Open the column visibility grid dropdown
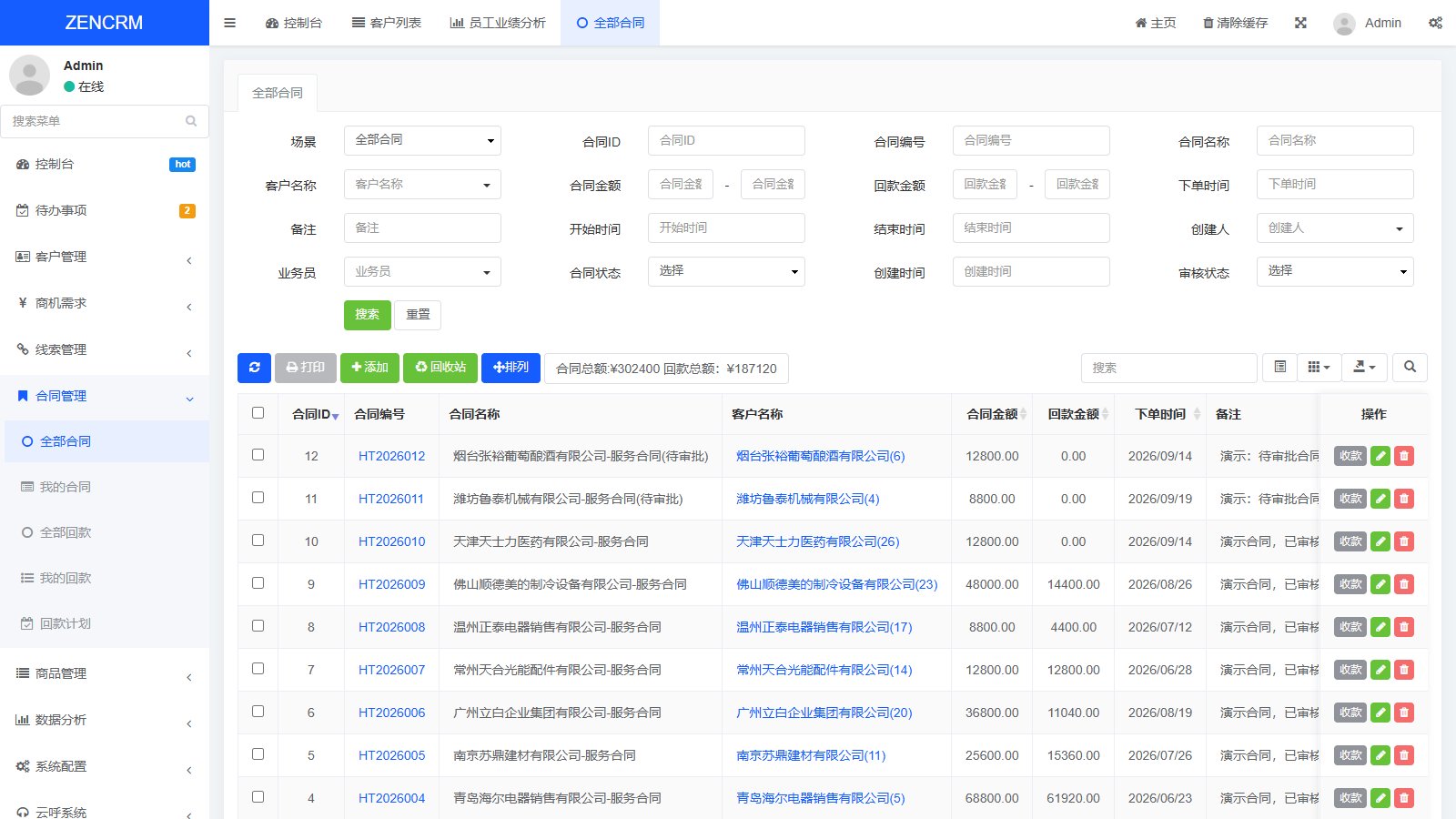 (1319, 368)
